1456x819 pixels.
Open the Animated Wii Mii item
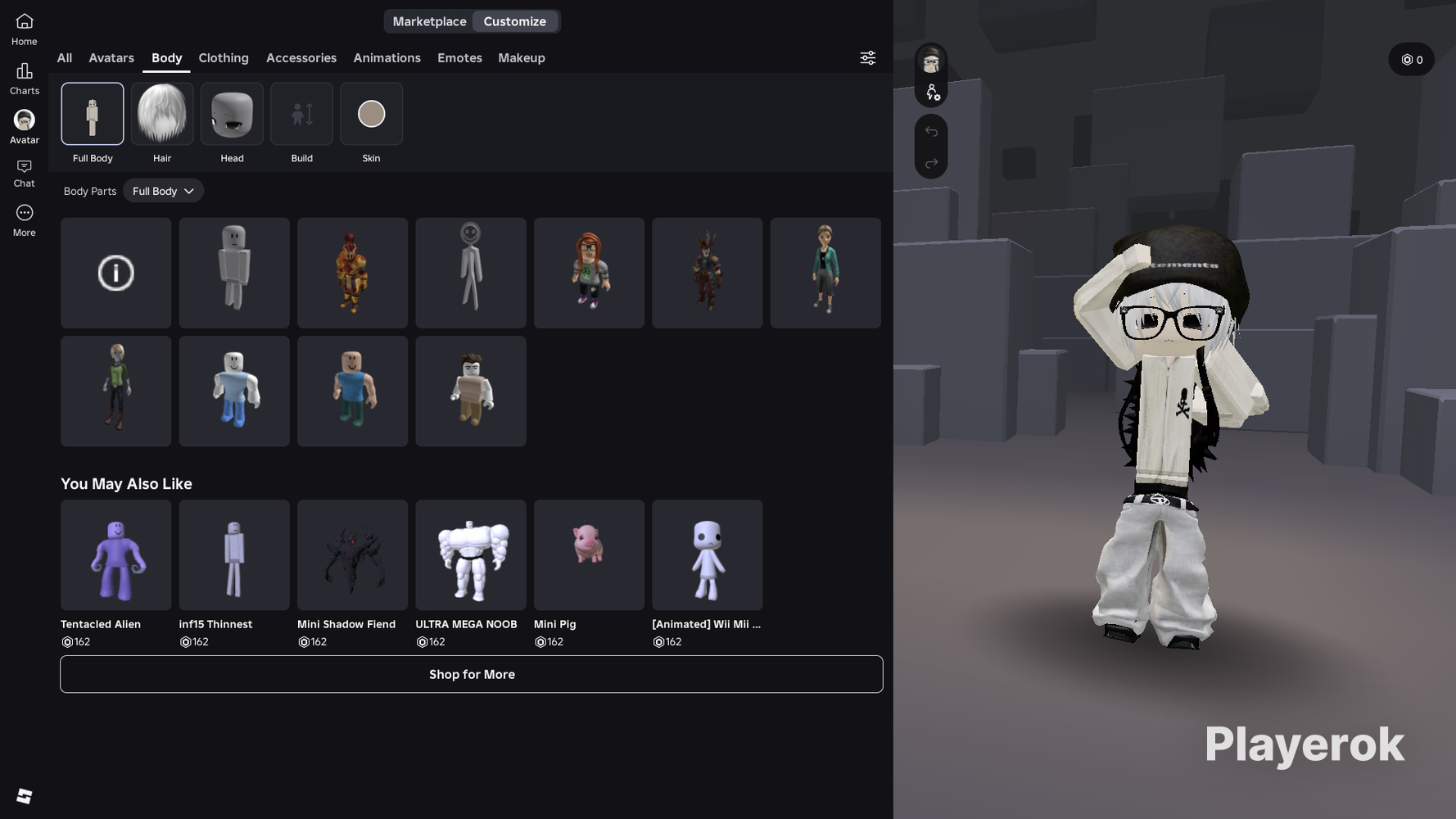708,555
